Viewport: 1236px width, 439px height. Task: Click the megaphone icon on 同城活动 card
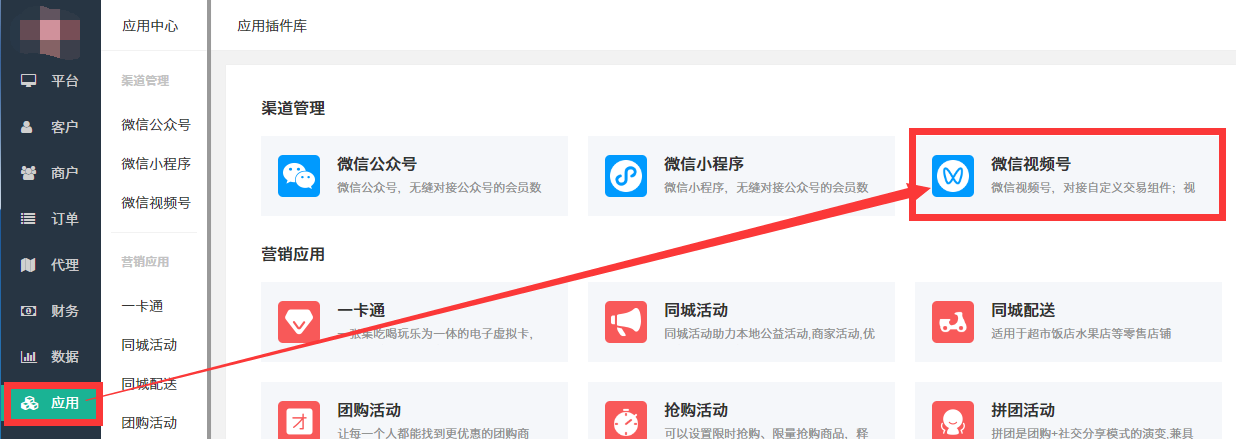tap(626, 322)
